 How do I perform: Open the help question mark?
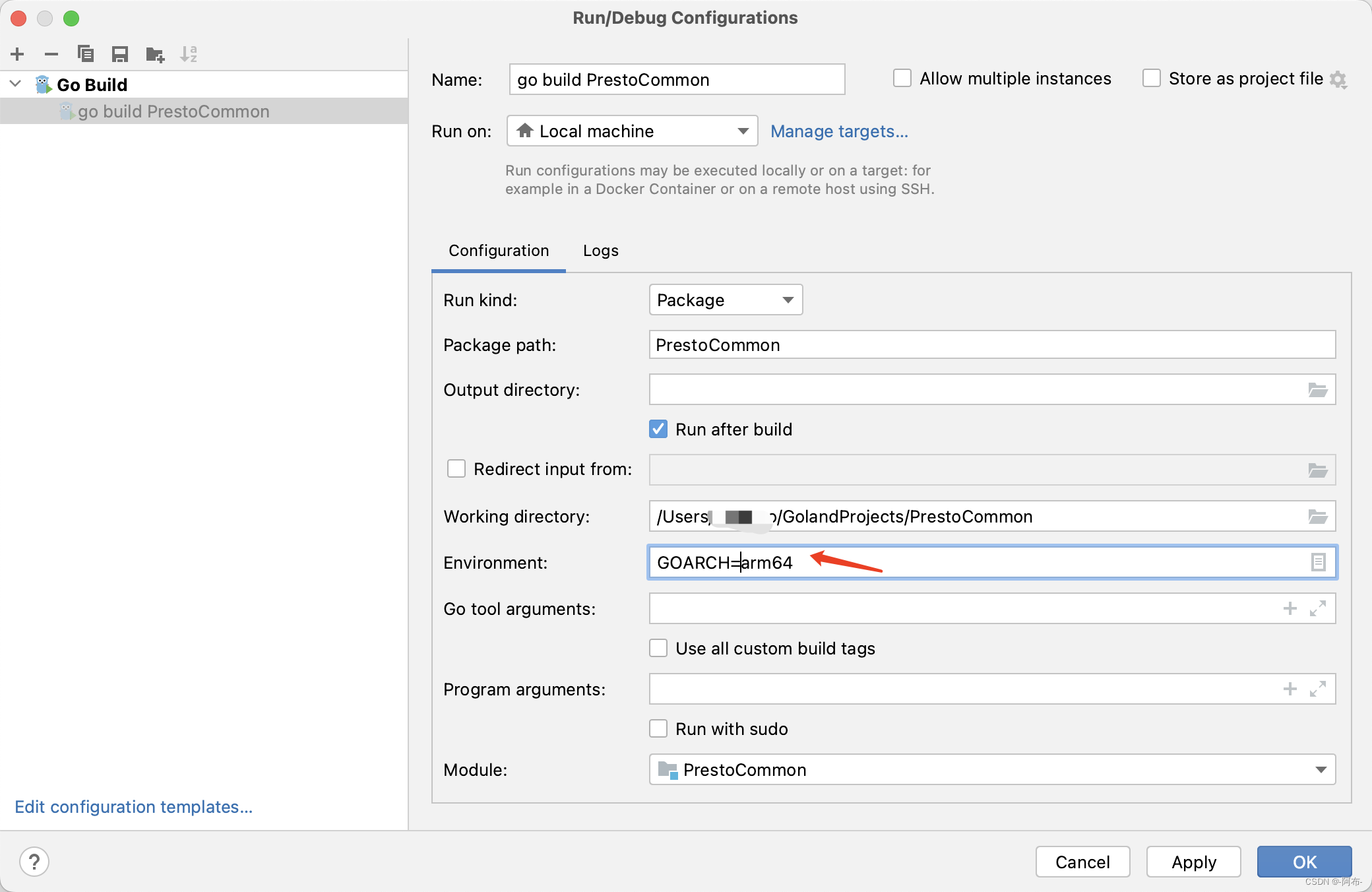pyautogui.click(x=34, y=861)
